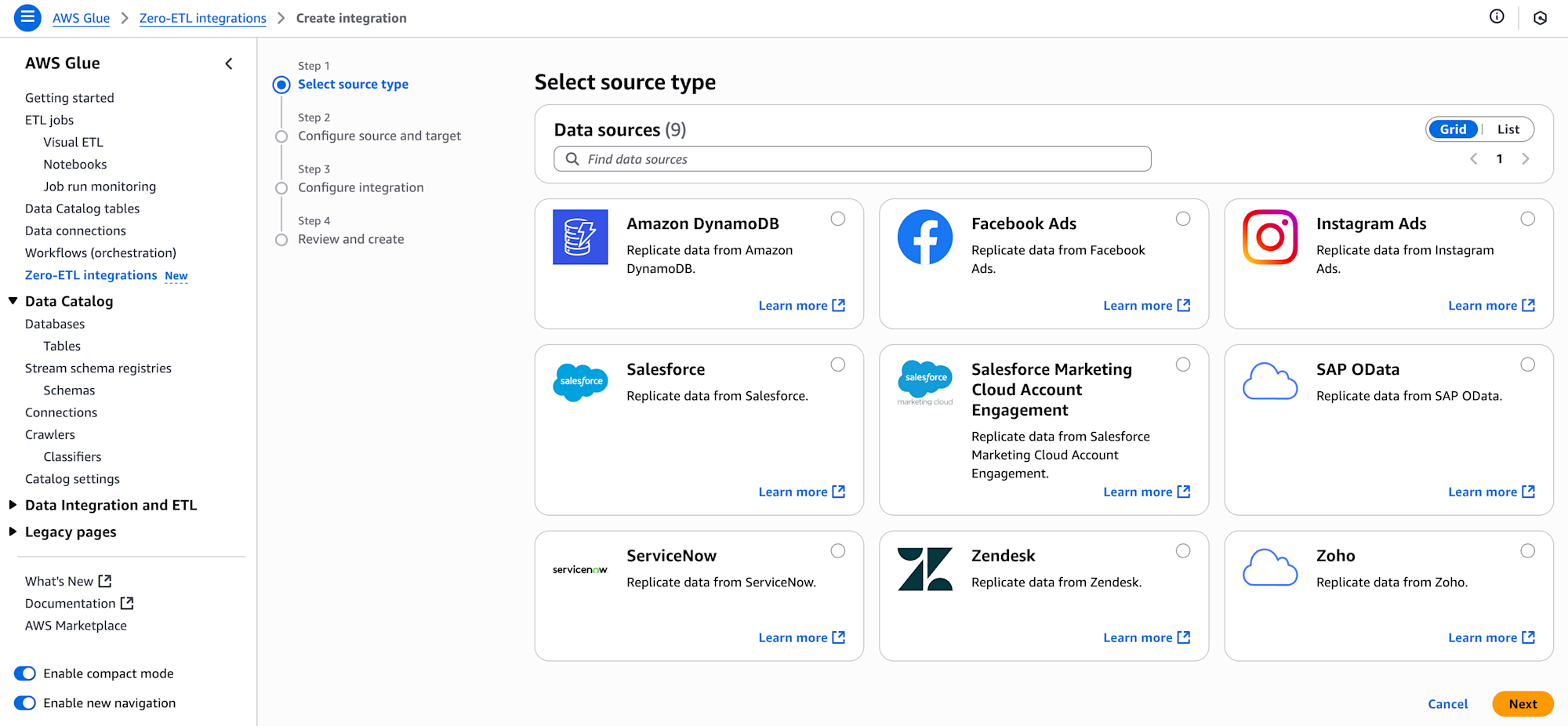The height and width of the screenshot is (726, 1568).
Task: Select the Salesforce radio button
Action: coord(838,365)
